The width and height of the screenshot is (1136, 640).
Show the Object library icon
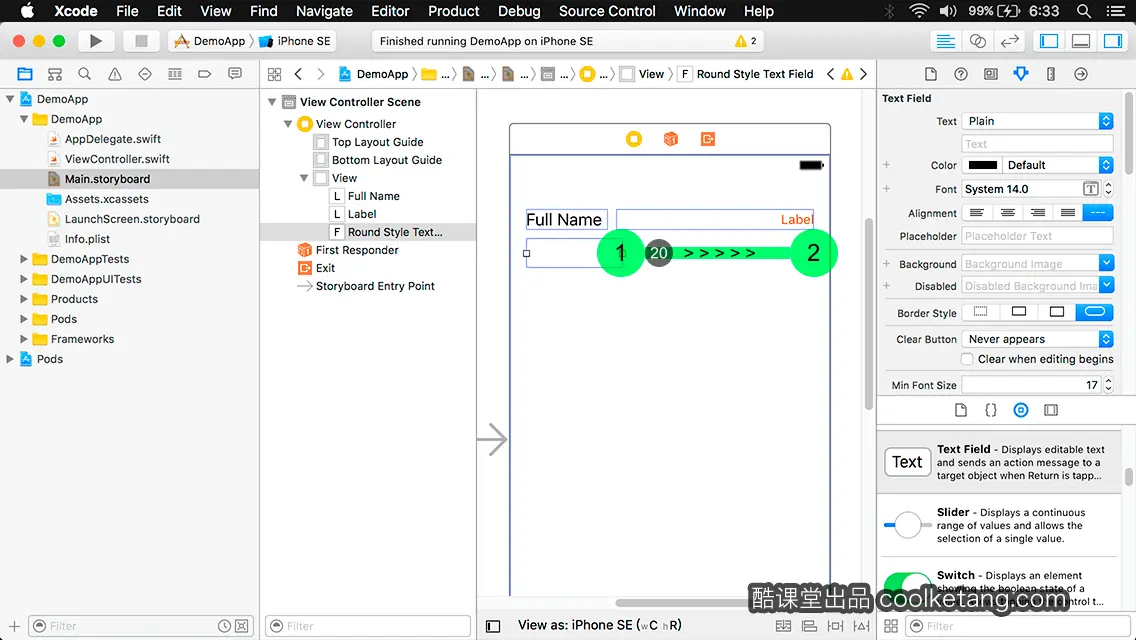tap(1021, 410)
